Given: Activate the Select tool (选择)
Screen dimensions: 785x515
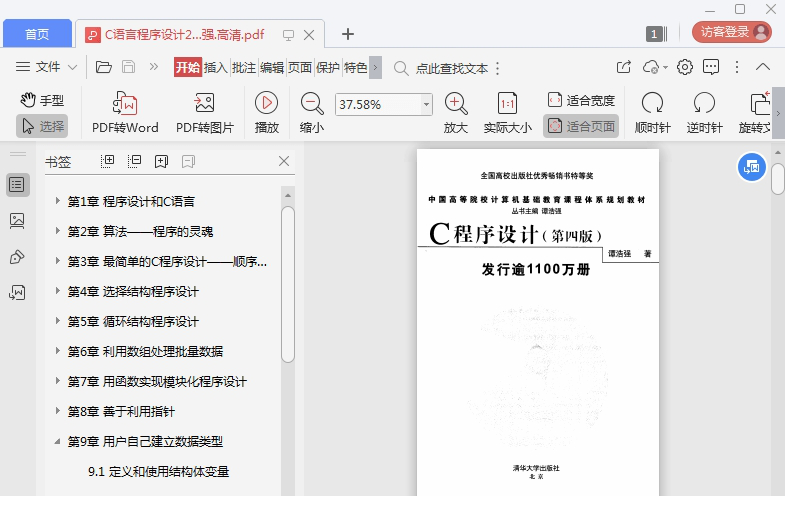Looking at the screenshot, I should 42,126.
